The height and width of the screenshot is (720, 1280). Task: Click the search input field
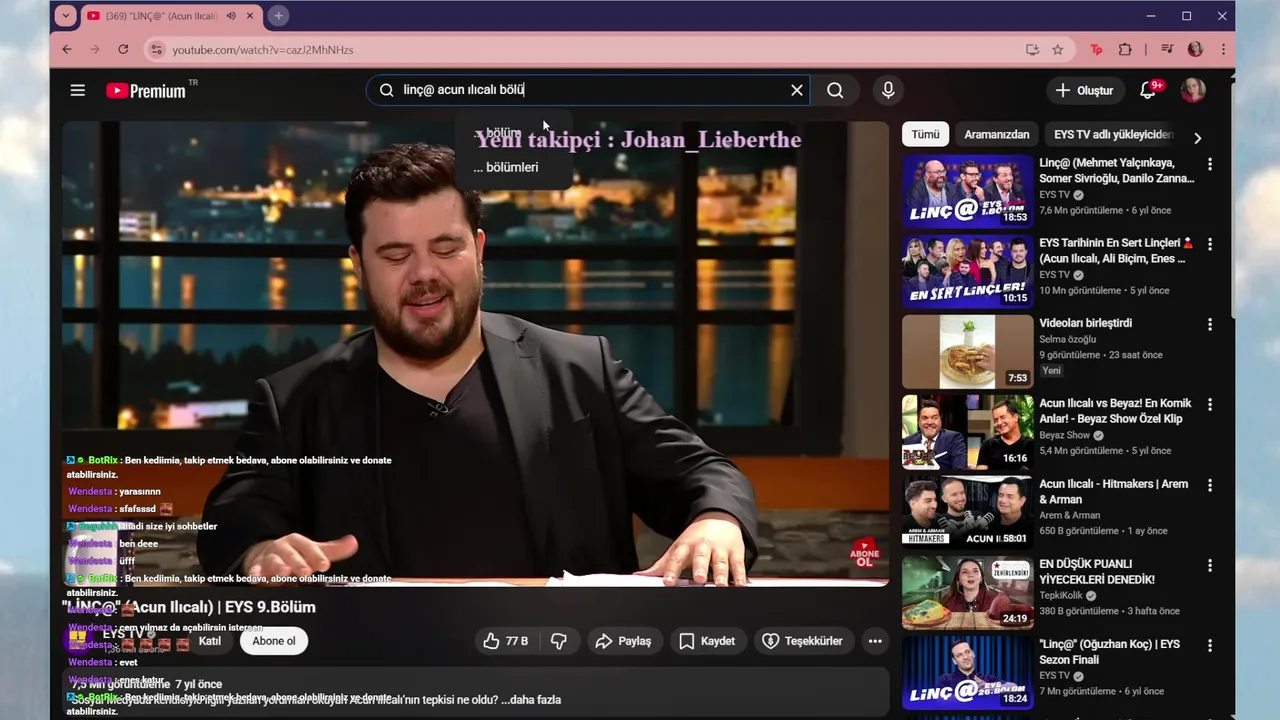pos(590,90)
